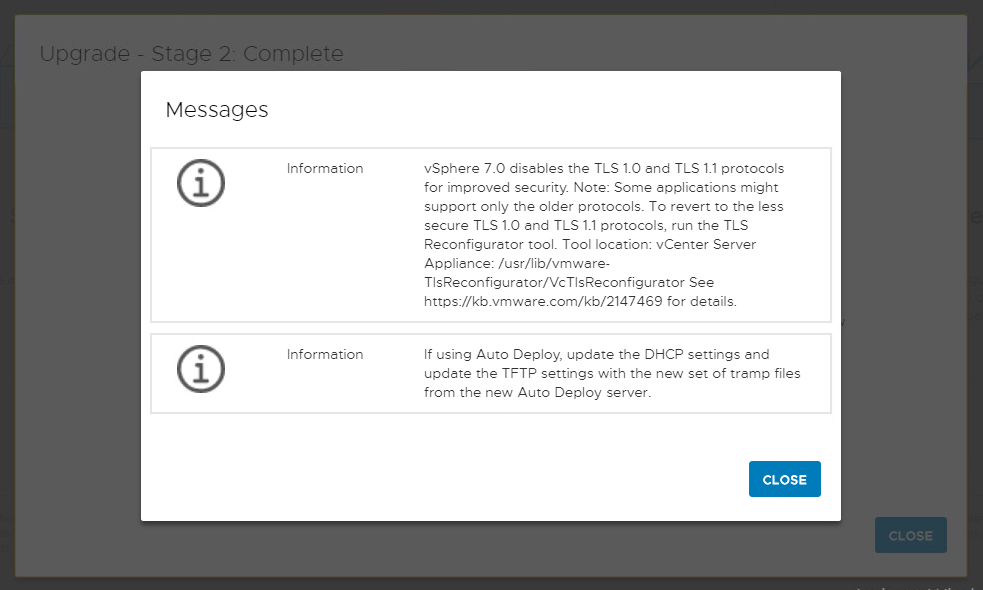Click the 'vSphere 7.0 disables the TLS' first line
The image size is (983, 590).
[x=604, y=168]
